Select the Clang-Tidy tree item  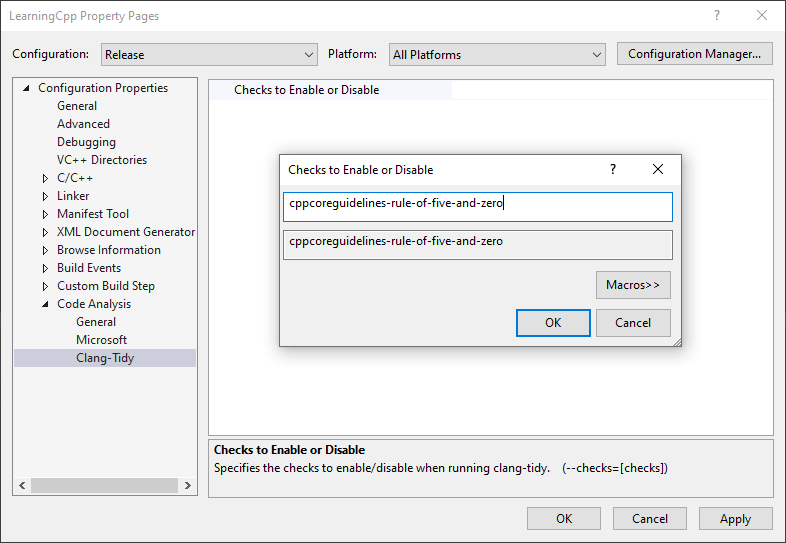tap(105, 358)
